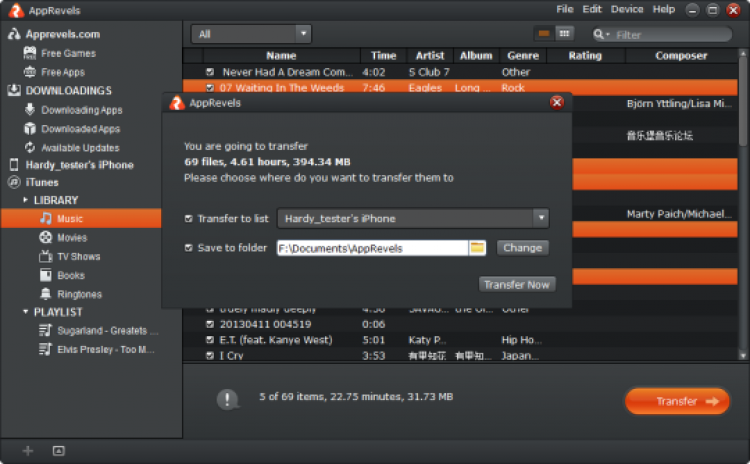Open the Hardy_tester's iPhone destination dropdown
The image size is (750, 464).
coord(413,219)
